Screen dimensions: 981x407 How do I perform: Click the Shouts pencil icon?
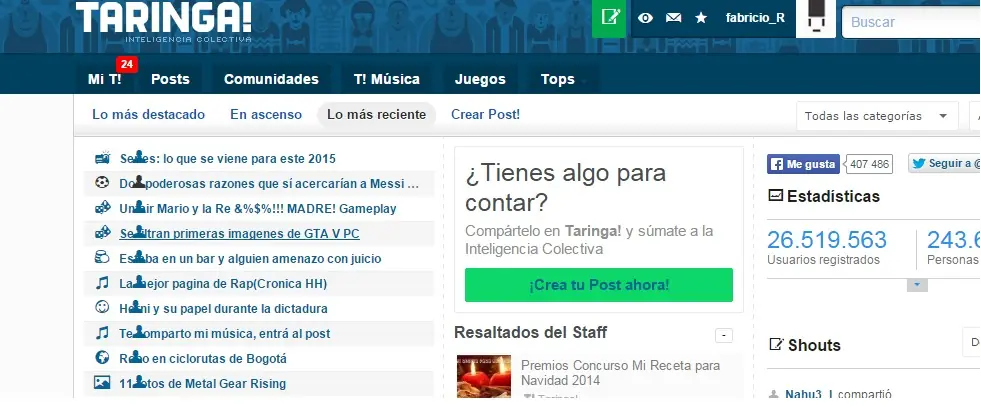(776, 344)
